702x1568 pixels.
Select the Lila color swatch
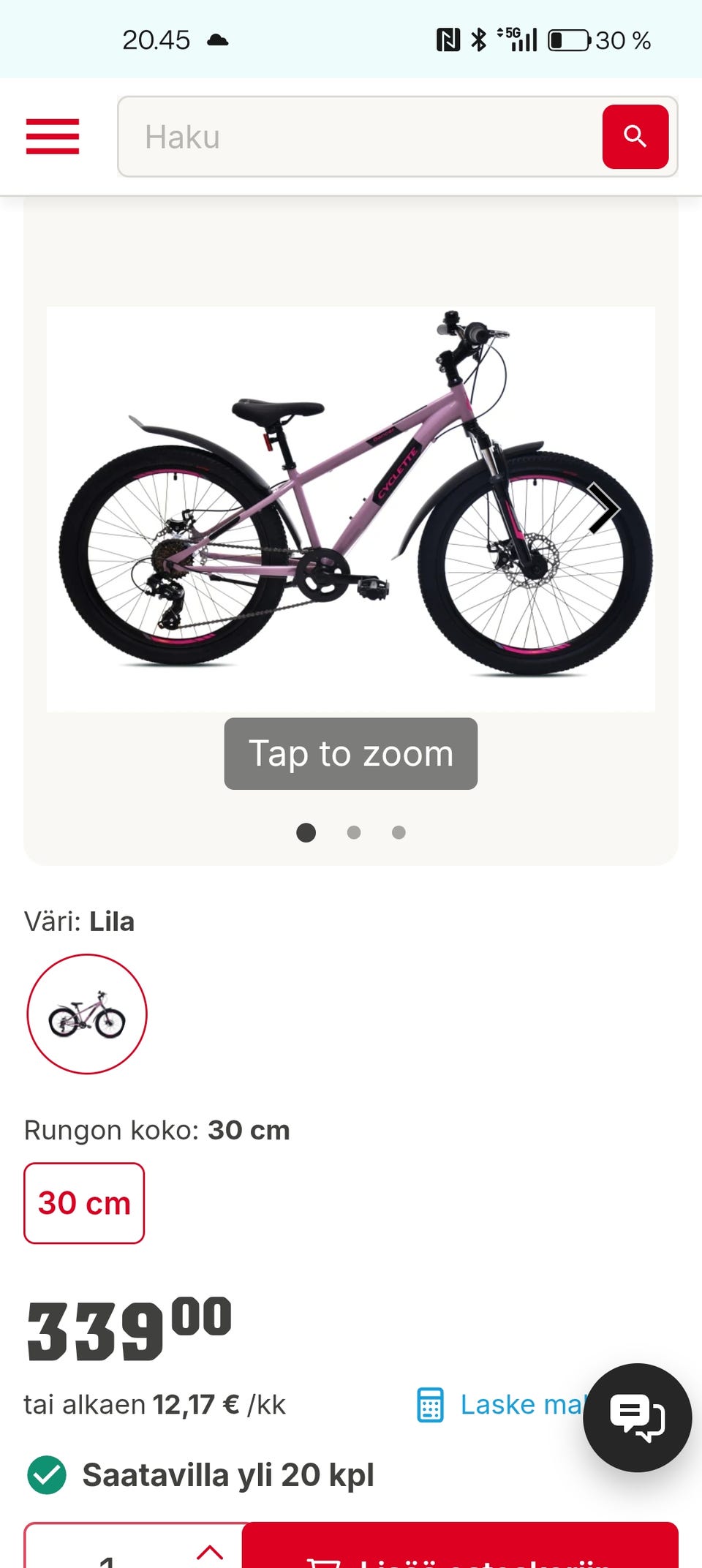[87, 1014]
